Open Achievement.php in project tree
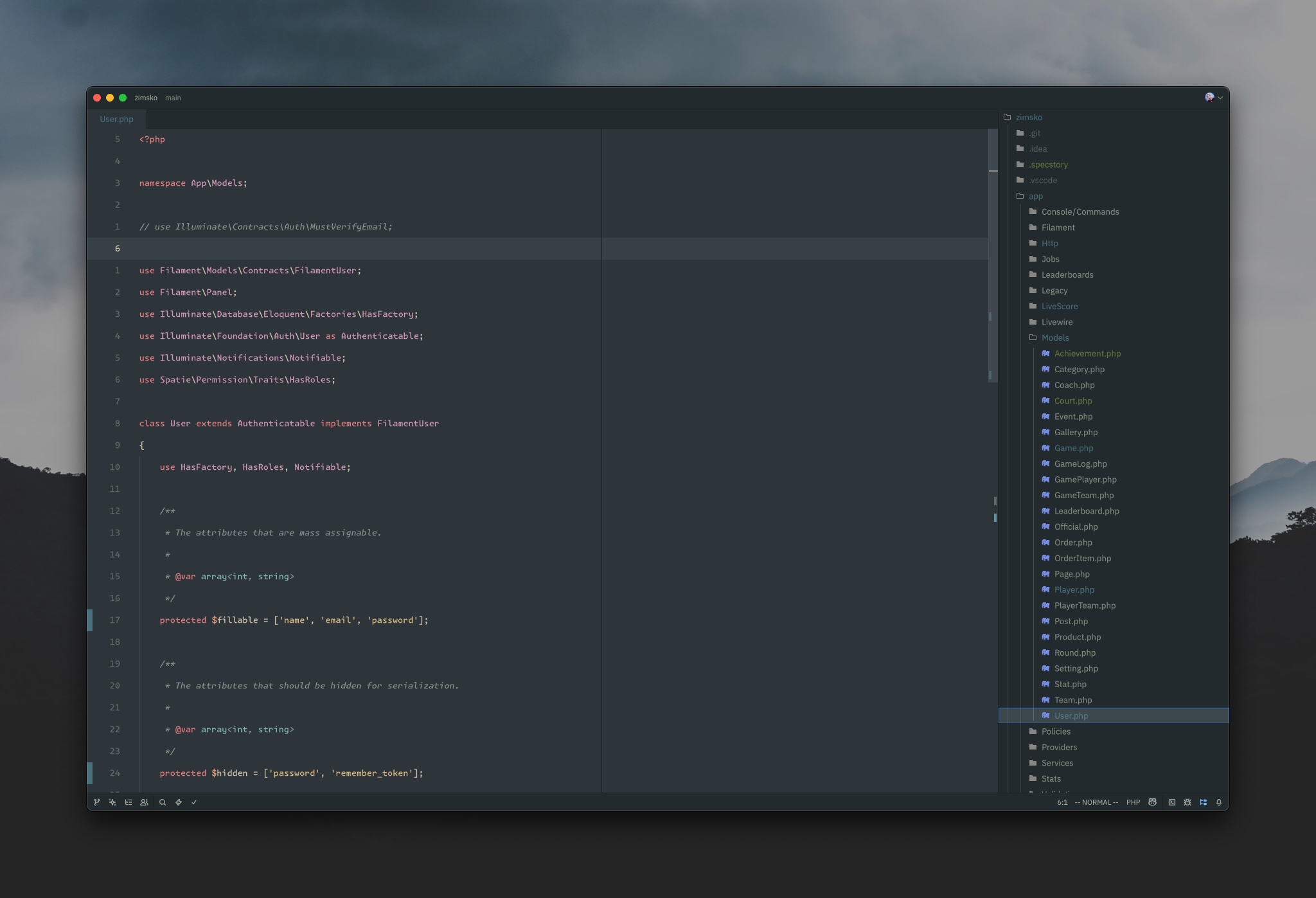1316x898 pixels. 1114,354
